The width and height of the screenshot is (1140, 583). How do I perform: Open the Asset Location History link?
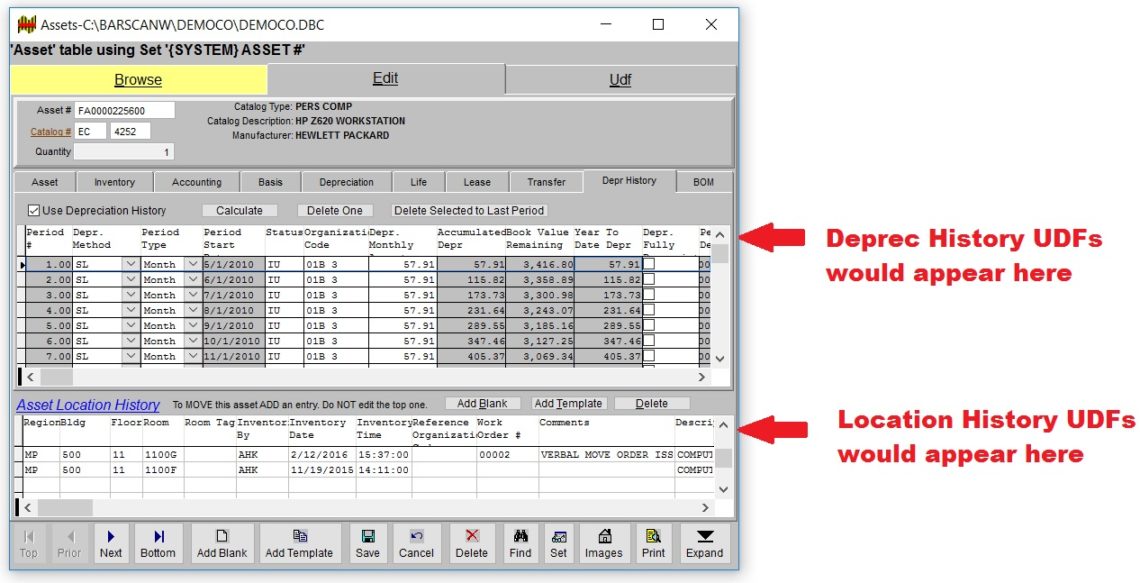point(88,405)
